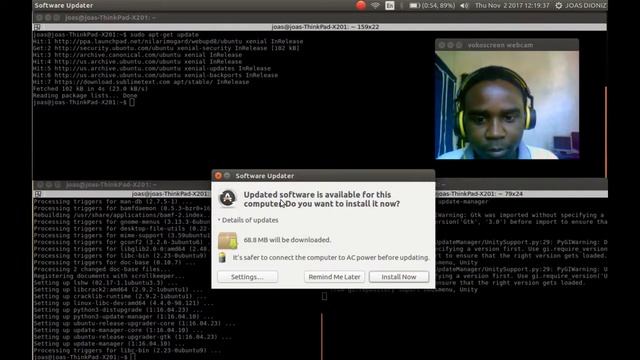Open the sound volume menu
Image resolution: width=640 pixels, height=360 pixels.
(x=464, y=5)
